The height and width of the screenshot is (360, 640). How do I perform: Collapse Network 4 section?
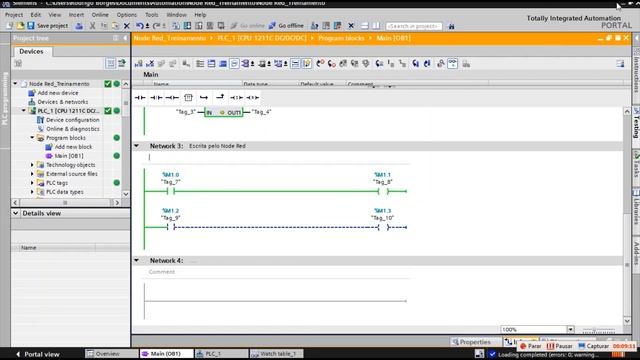tap(137, 260)
